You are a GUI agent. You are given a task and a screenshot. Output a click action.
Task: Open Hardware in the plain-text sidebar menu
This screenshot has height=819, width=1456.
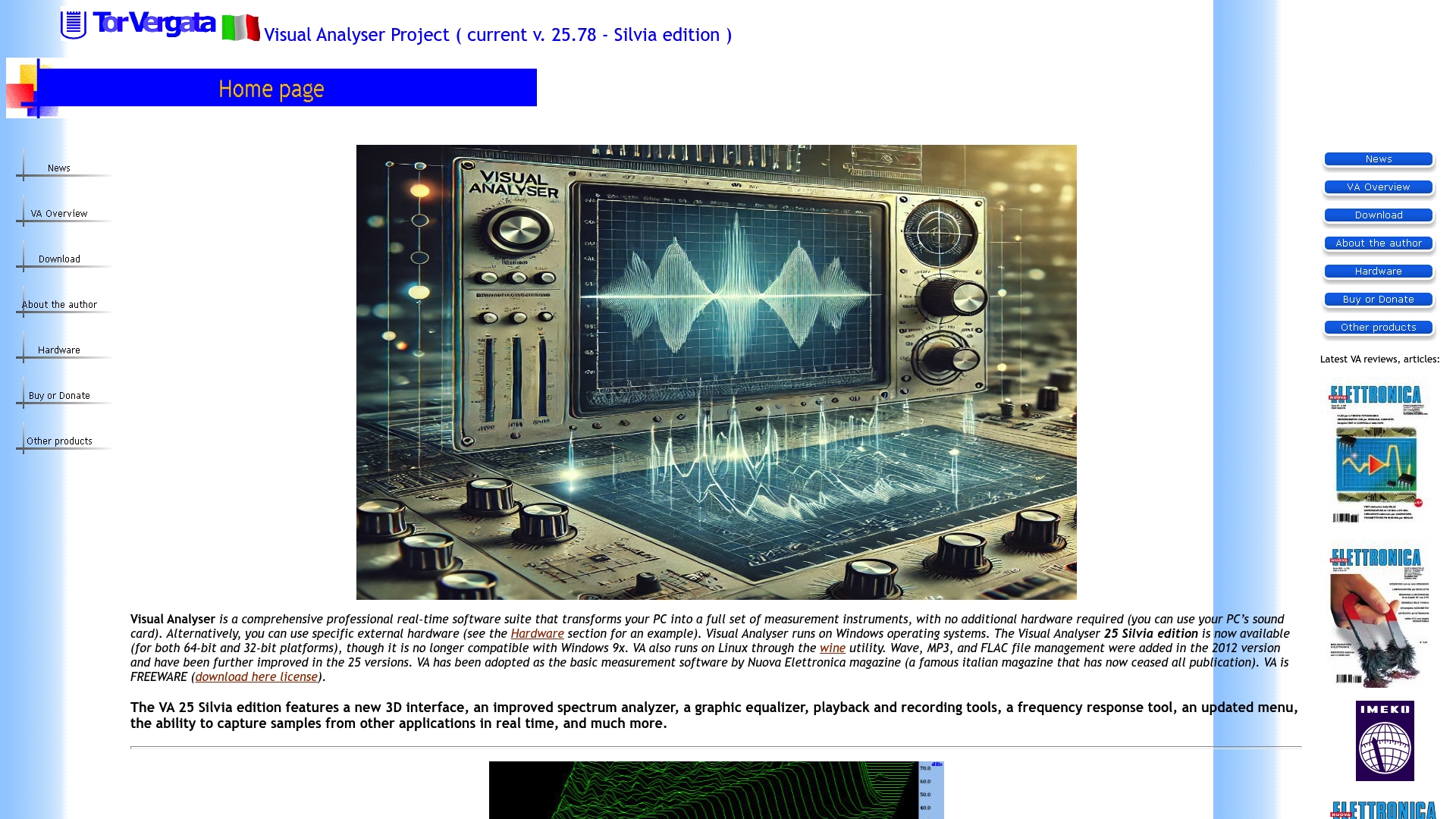pyautogui.click(x=59, y=350)
